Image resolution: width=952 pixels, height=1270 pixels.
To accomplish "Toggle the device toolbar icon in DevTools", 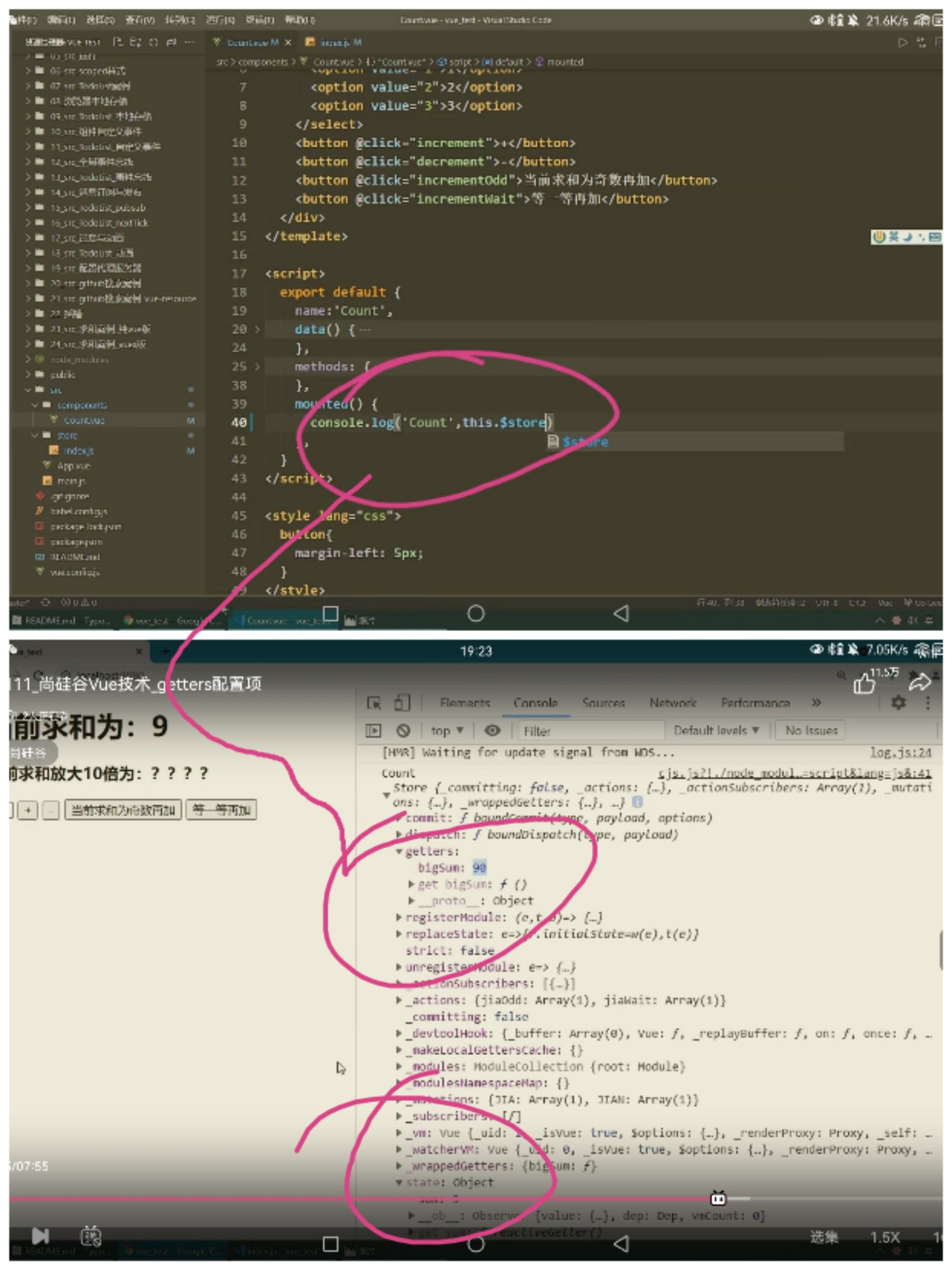I will click(x=402, y=703).
